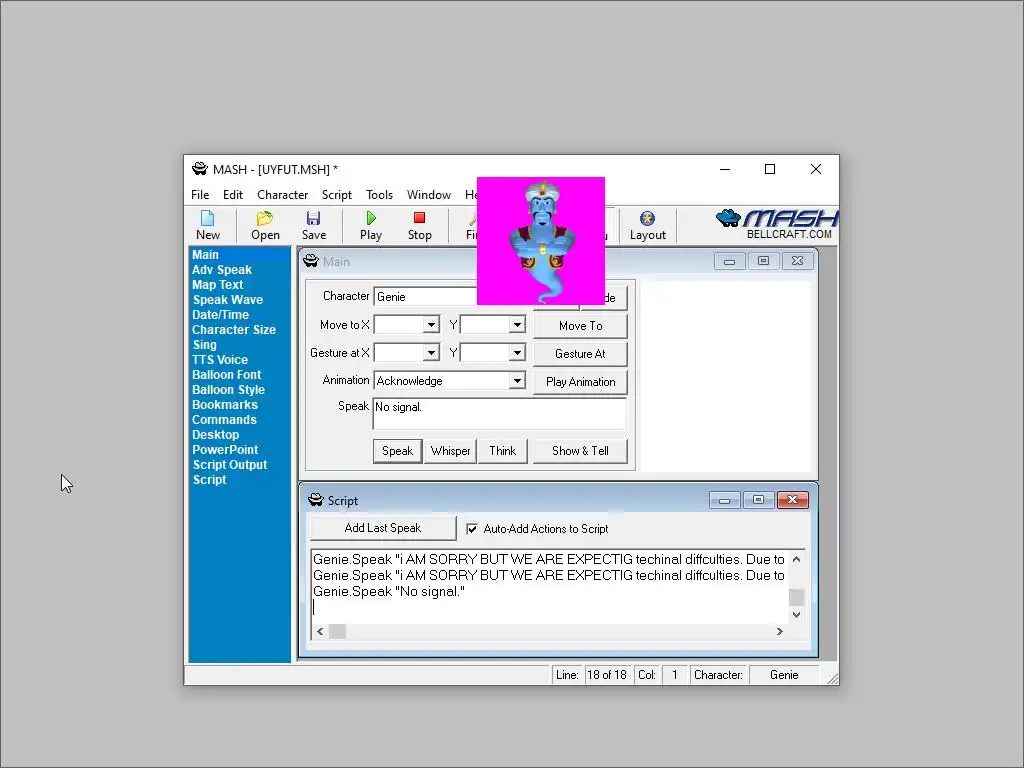Select Map Text in the sidebar
The image size is (1024, 768).
(x=217, y=285)
